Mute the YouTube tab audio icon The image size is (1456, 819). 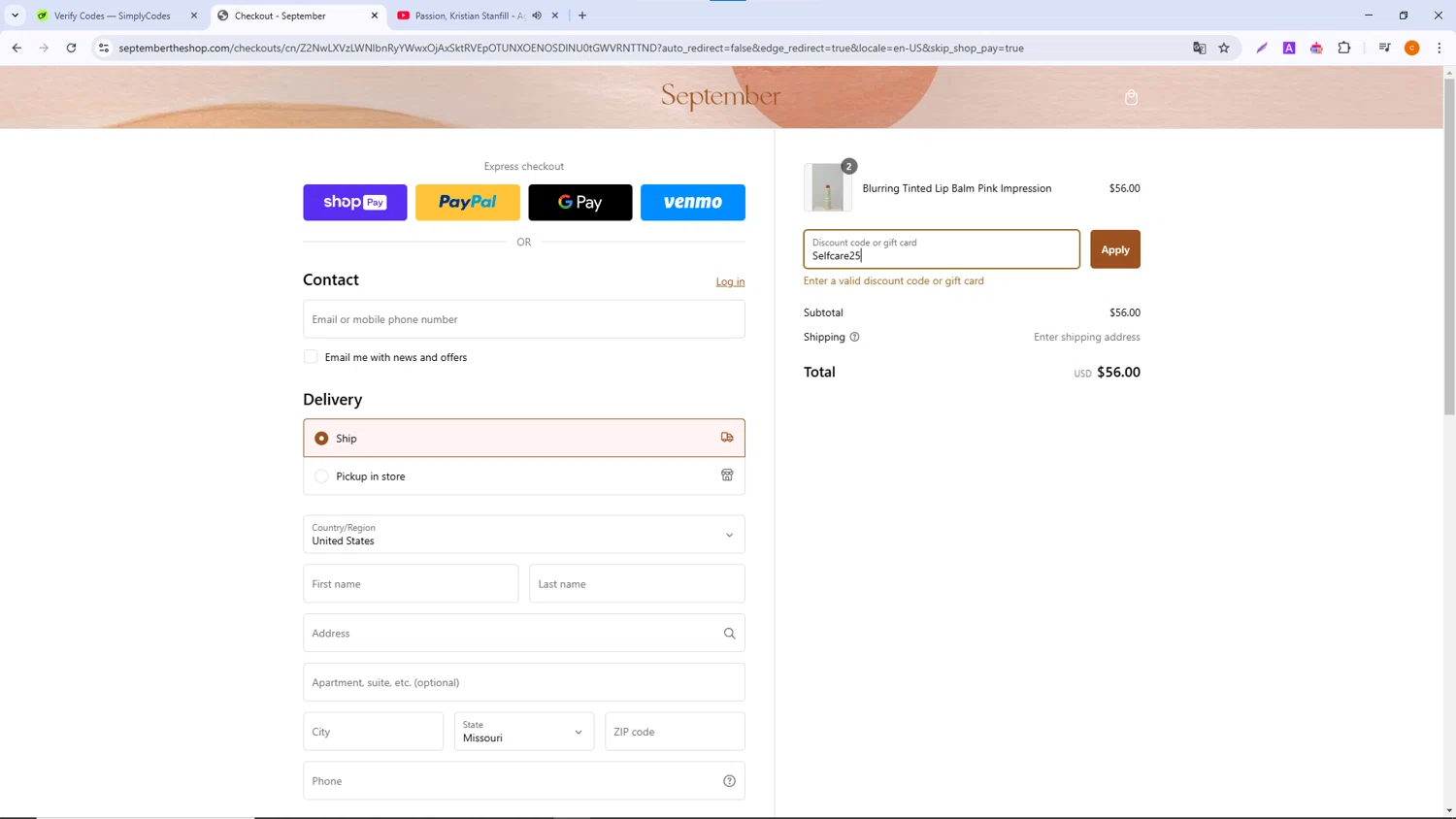click(x=537, y=16)
